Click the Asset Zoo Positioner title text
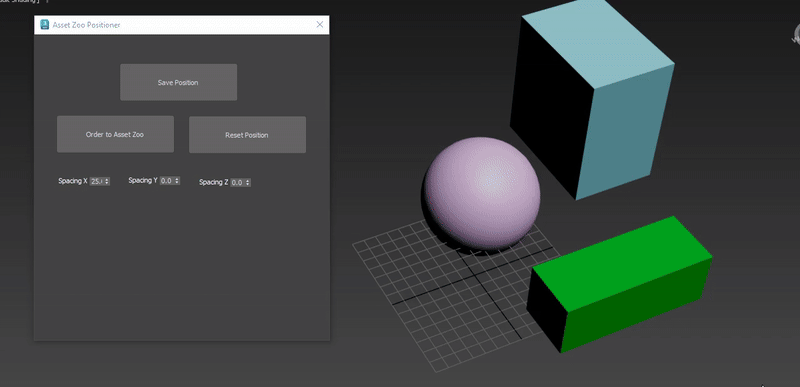 tap(86, 25)
